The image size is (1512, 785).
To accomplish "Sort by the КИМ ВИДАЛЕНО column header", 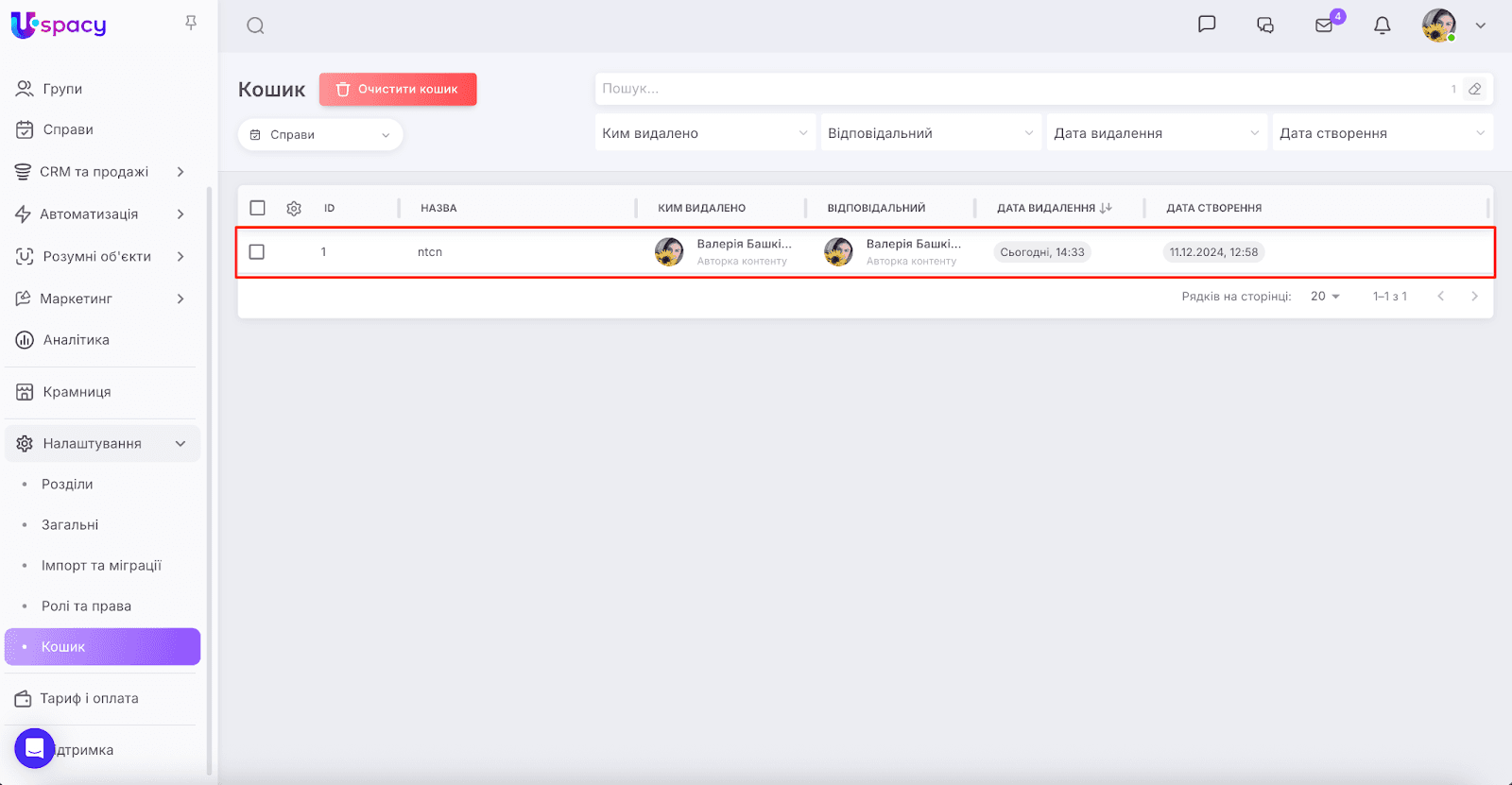I will [702, 208].
